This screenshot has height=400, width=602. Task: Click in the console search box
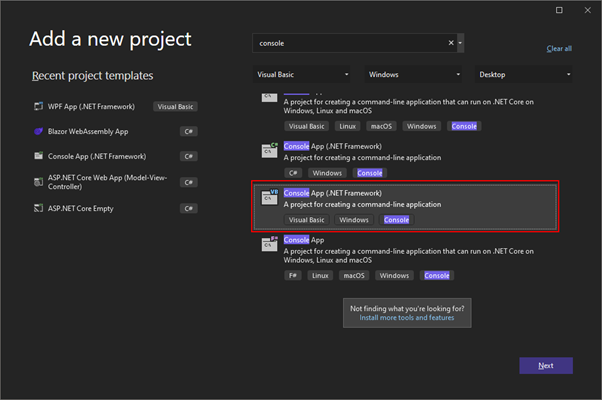(x=350, y=44)
